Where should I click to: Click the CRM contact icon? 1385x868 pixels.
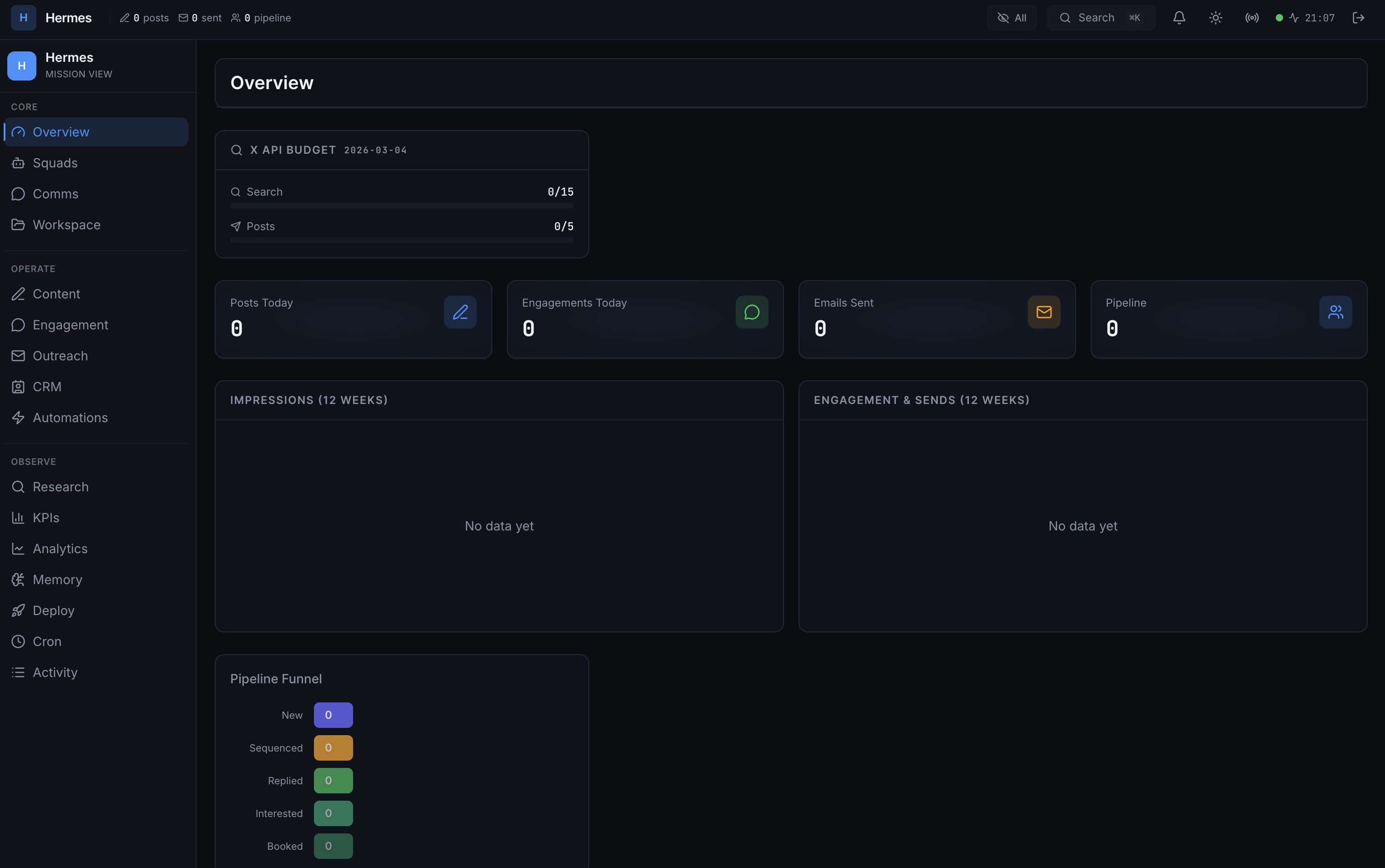pyautogui.click(x=18, y=387)
